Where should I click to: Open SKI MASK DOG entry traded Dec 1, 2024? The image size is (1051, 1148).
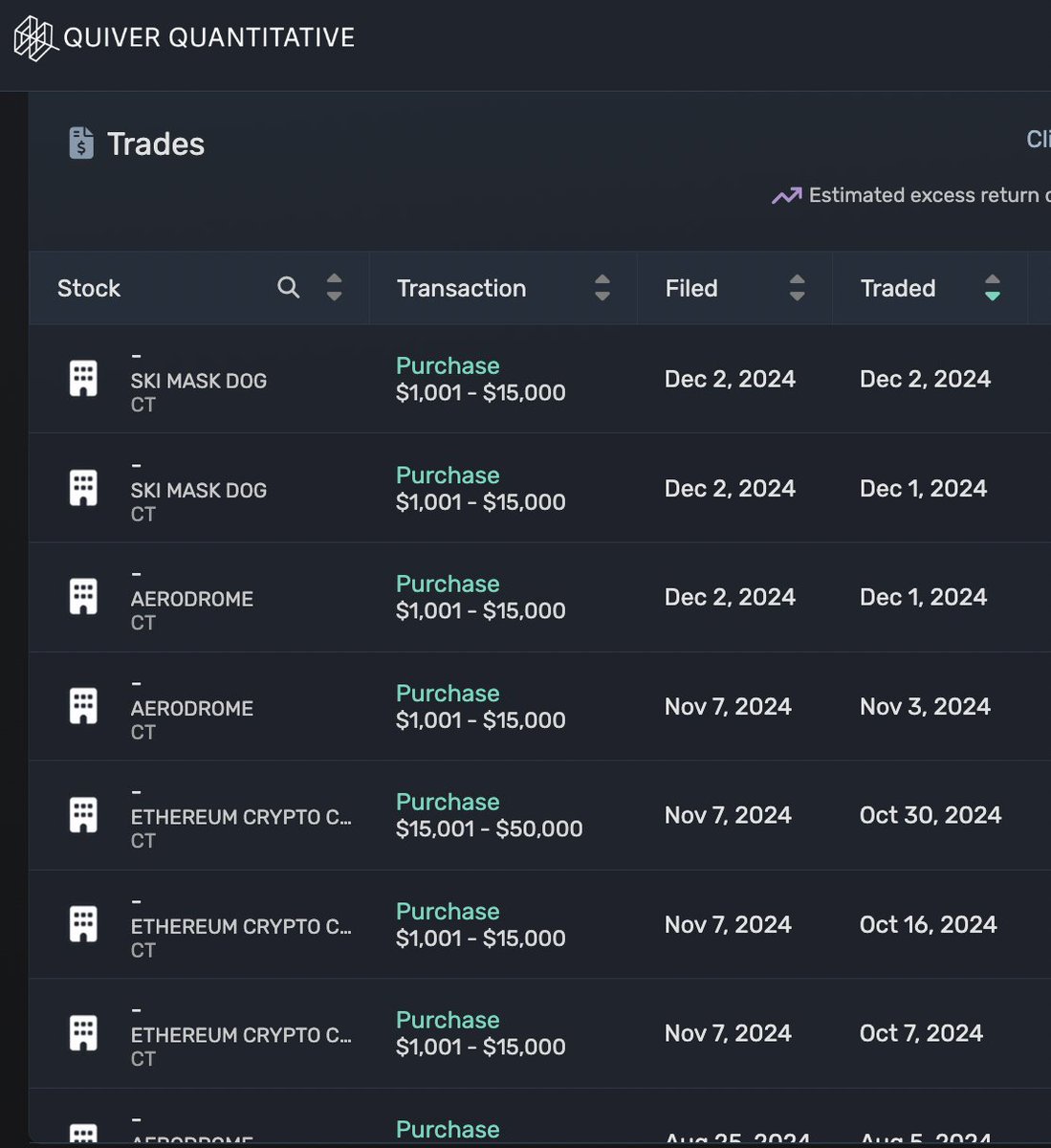coord(199,490)
